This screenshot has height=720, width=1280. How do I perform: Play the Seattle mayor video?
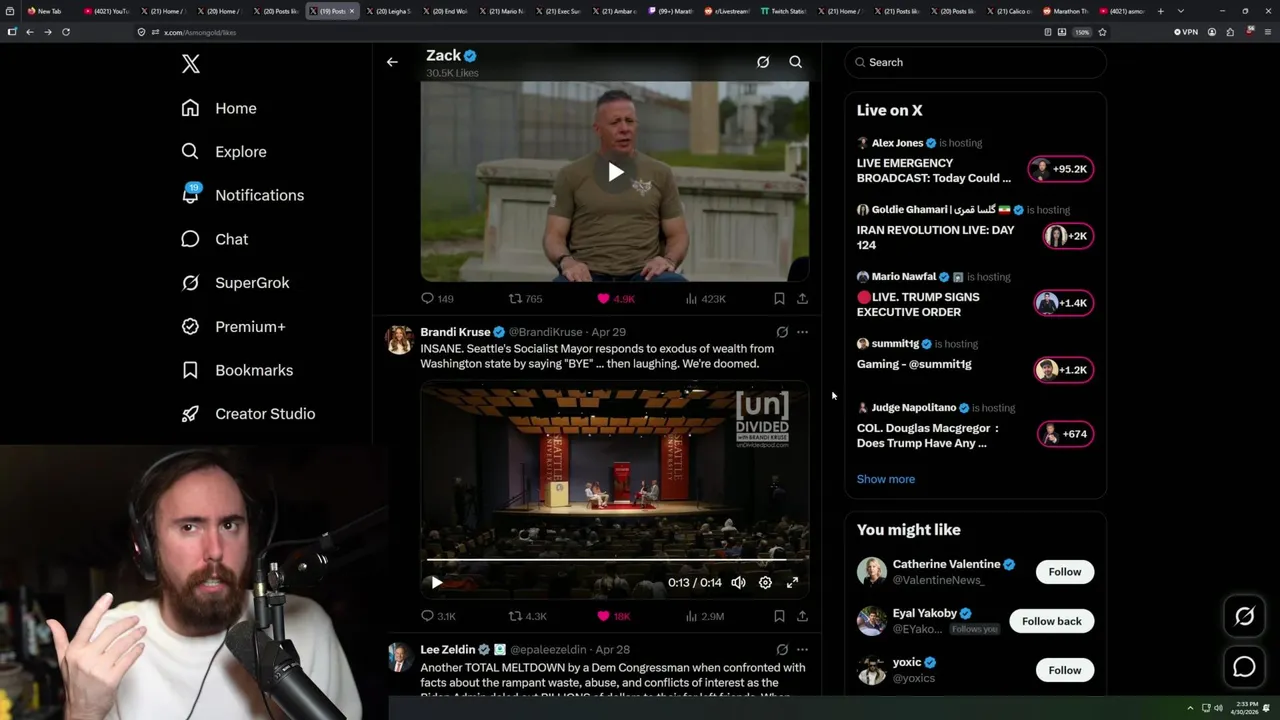[x=437, y=583]
